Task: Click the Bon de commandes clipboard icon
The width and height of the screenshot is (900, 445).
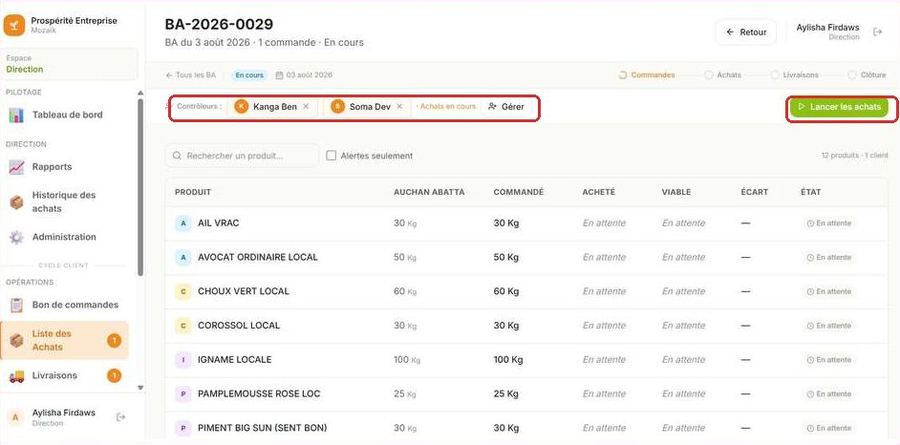Action: (17, 305)
